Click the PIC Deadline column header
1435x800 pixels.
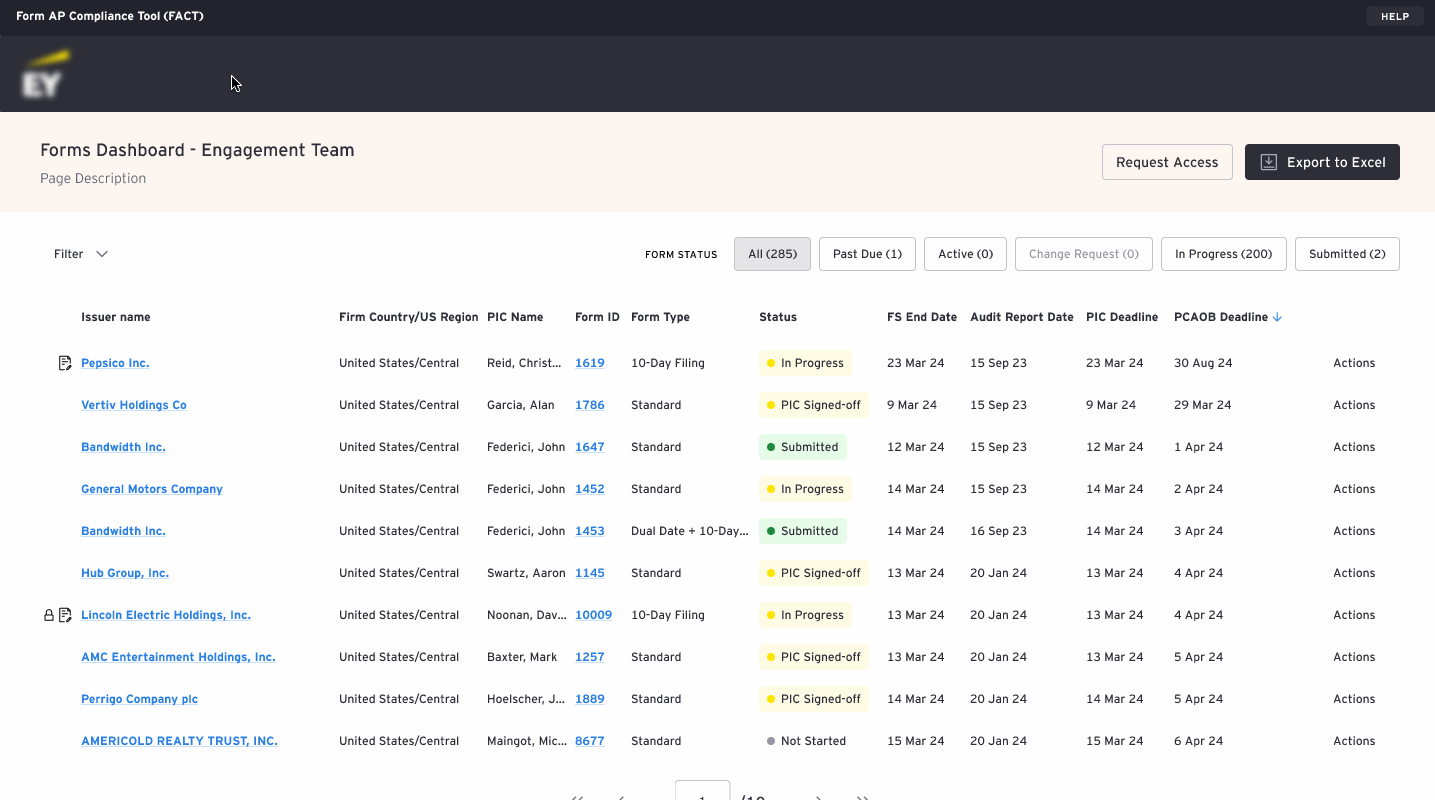coord(1122,317)
